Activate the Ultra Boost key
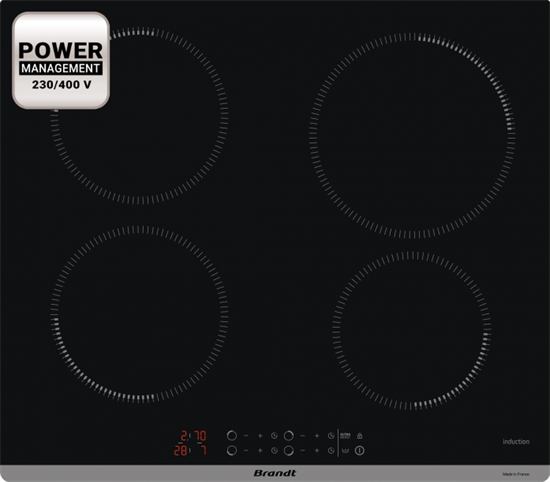The image size is (550, 482). [345, 436]
